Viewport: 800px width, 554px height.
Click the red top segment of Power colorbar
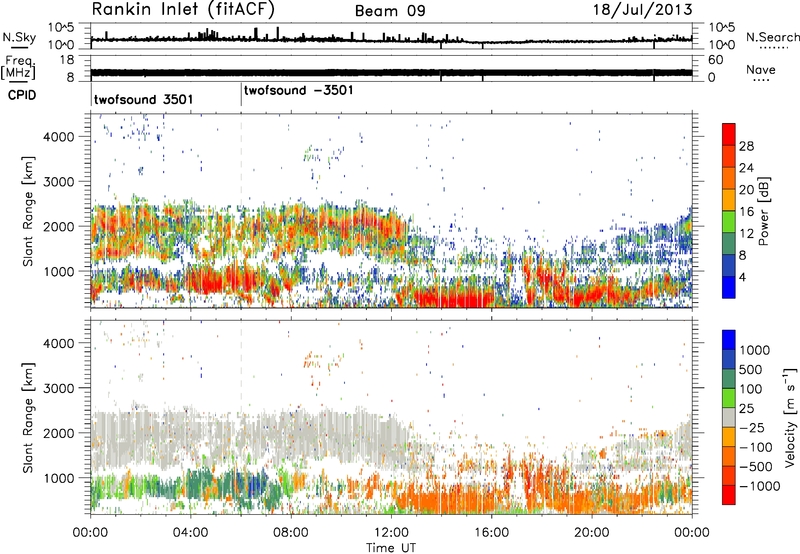coord(729,135)
